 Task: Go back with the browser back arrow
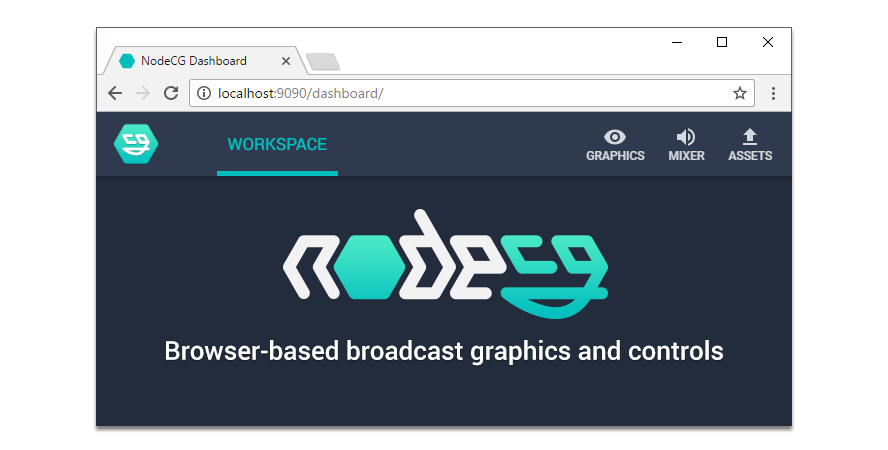click(x=115, y=93)
